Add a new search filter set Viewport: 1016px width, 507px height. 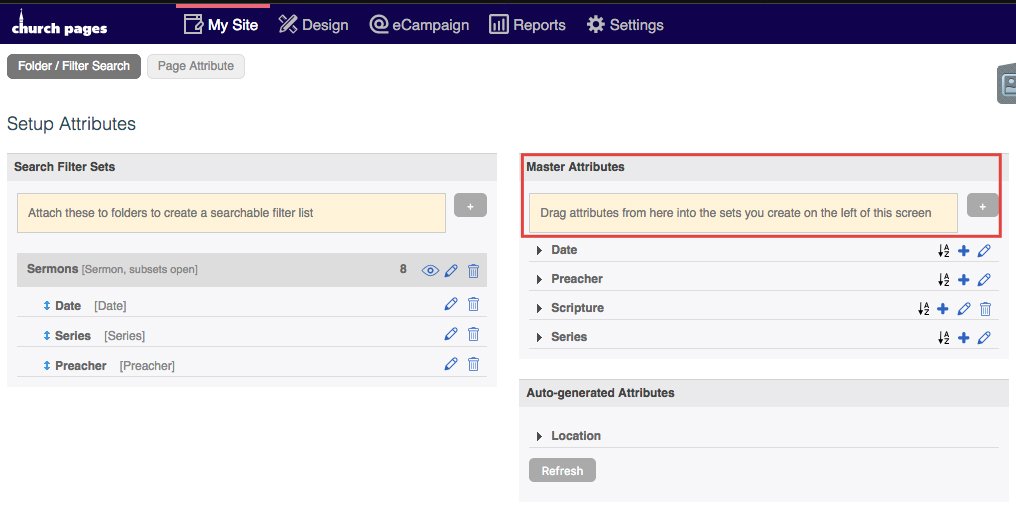[470, 206]
